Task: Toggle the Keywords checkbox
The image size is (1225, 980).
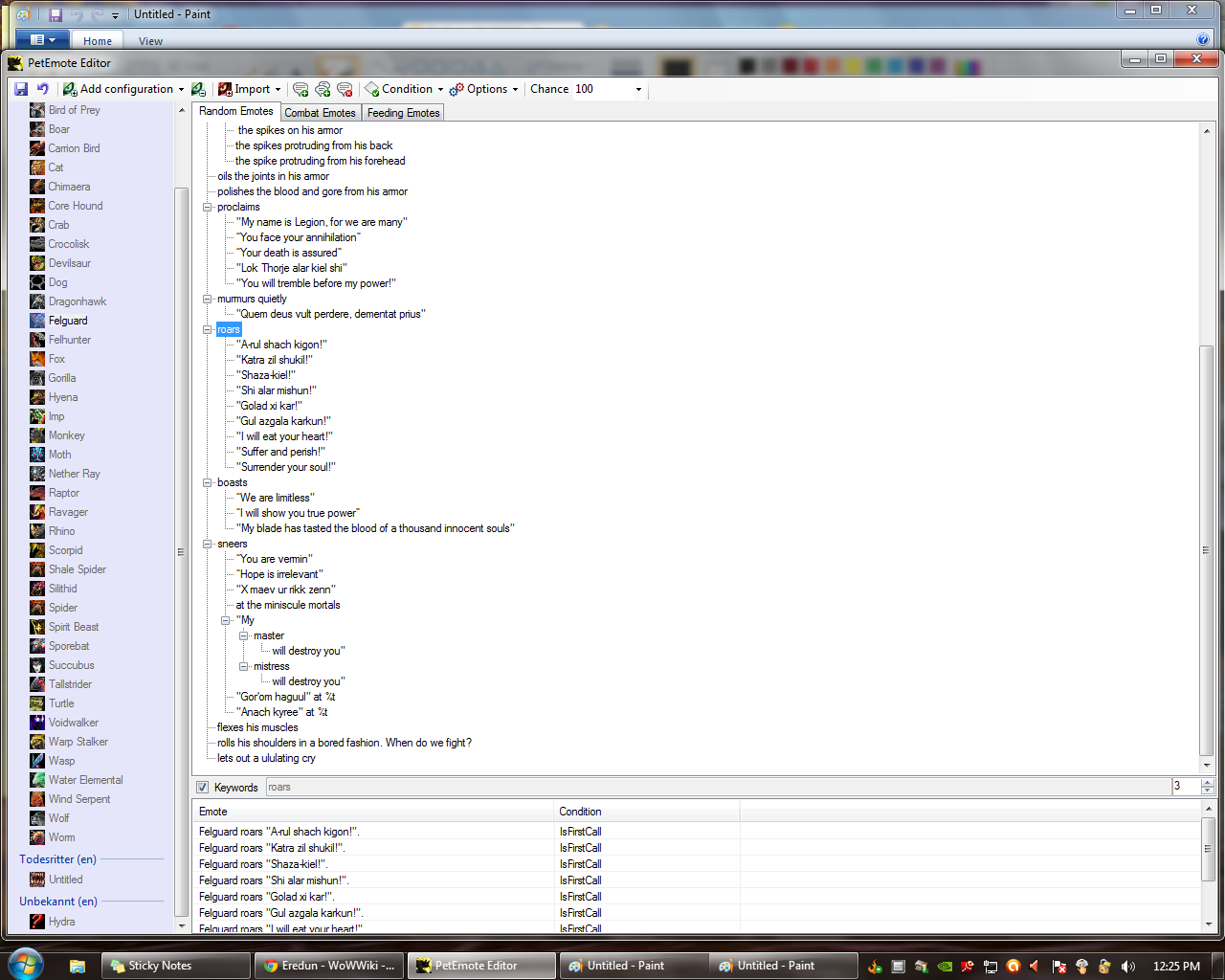Action: click(203, 788)
